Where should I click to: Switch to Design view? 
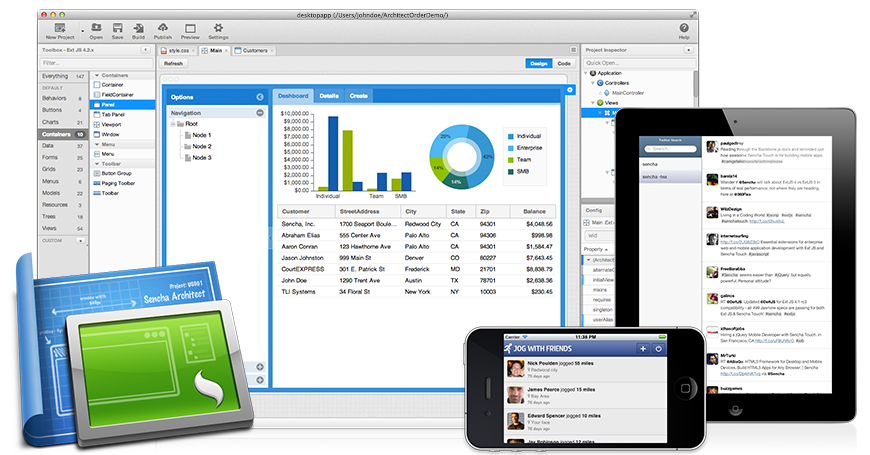click(539, 63)
